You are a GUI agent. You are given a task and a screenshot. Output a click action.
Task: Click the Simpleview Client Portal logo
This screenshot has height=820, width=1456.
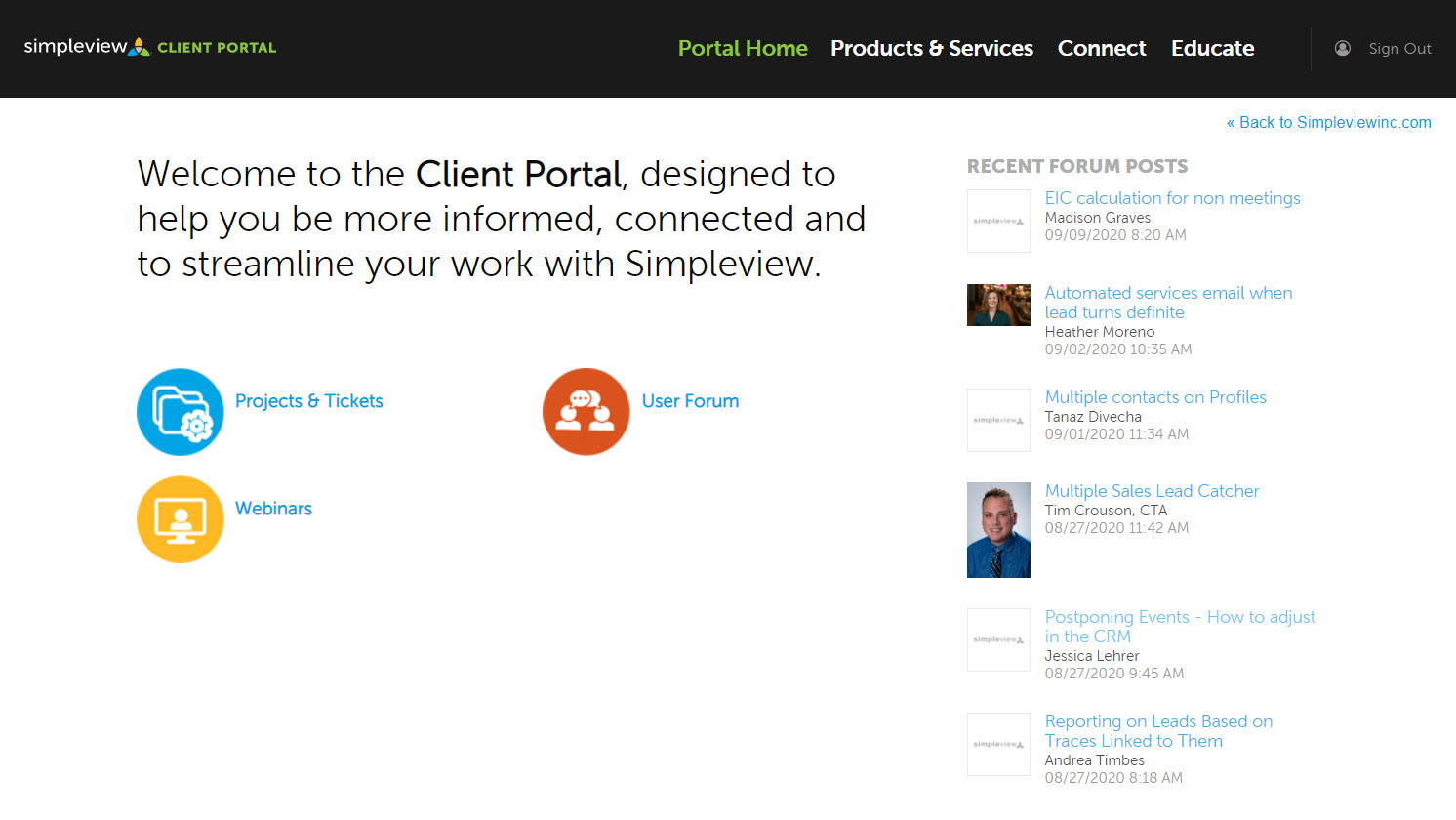tap(150, 47)
